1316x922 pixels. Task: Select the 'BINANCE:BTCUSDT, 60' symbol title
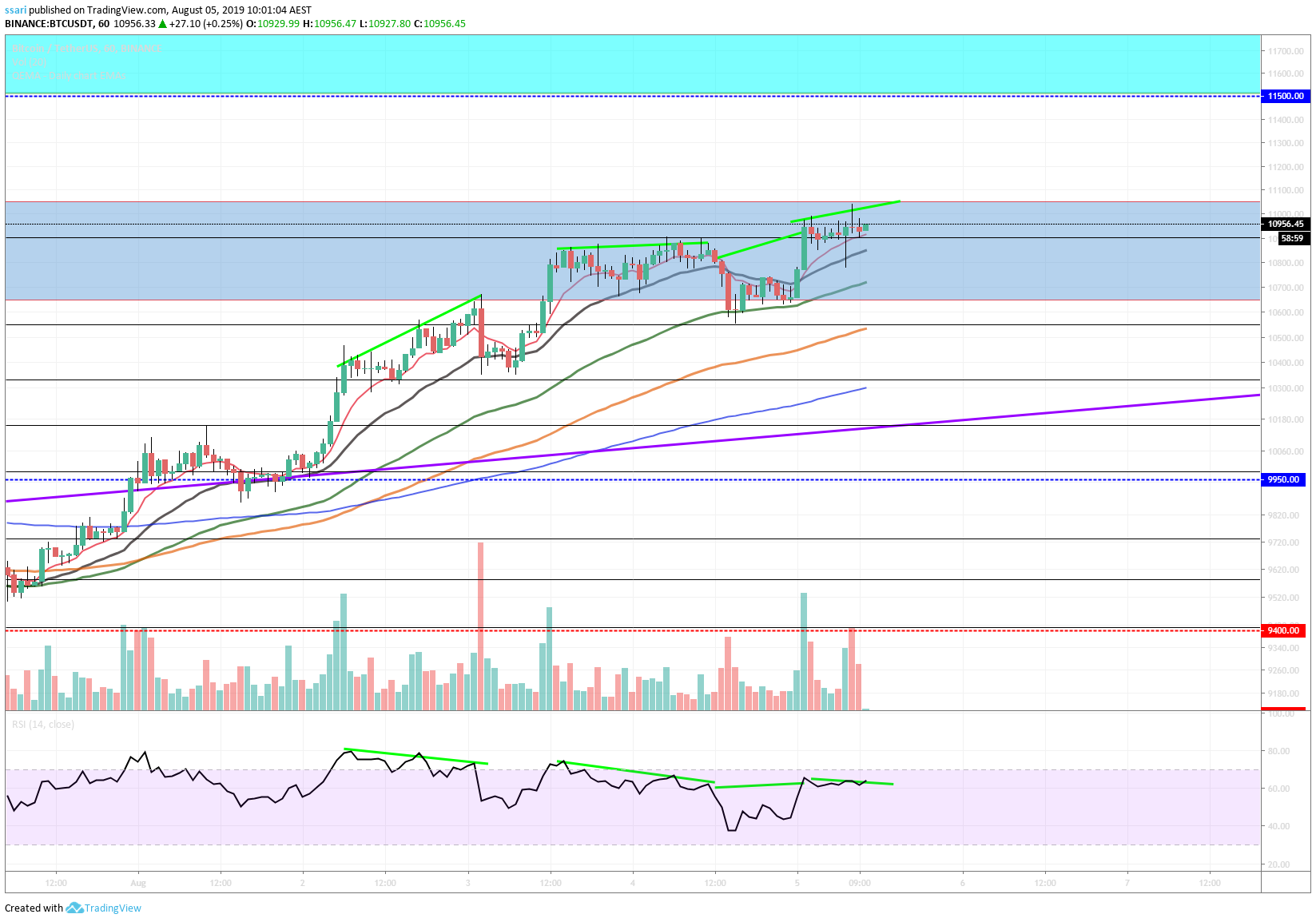point(57,24)
